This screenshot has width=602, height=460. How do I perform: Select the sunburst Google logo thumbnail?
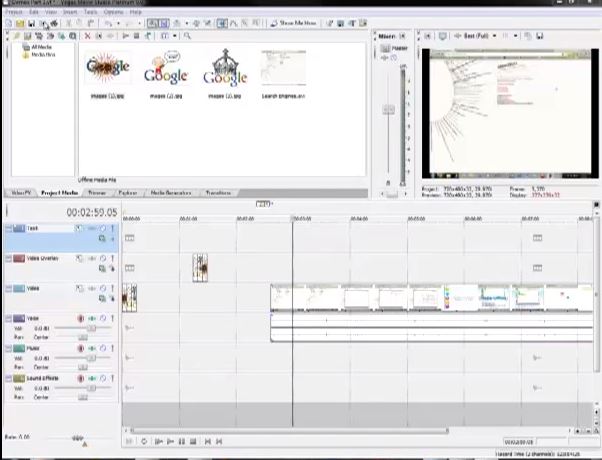click(x=108, y=68)
